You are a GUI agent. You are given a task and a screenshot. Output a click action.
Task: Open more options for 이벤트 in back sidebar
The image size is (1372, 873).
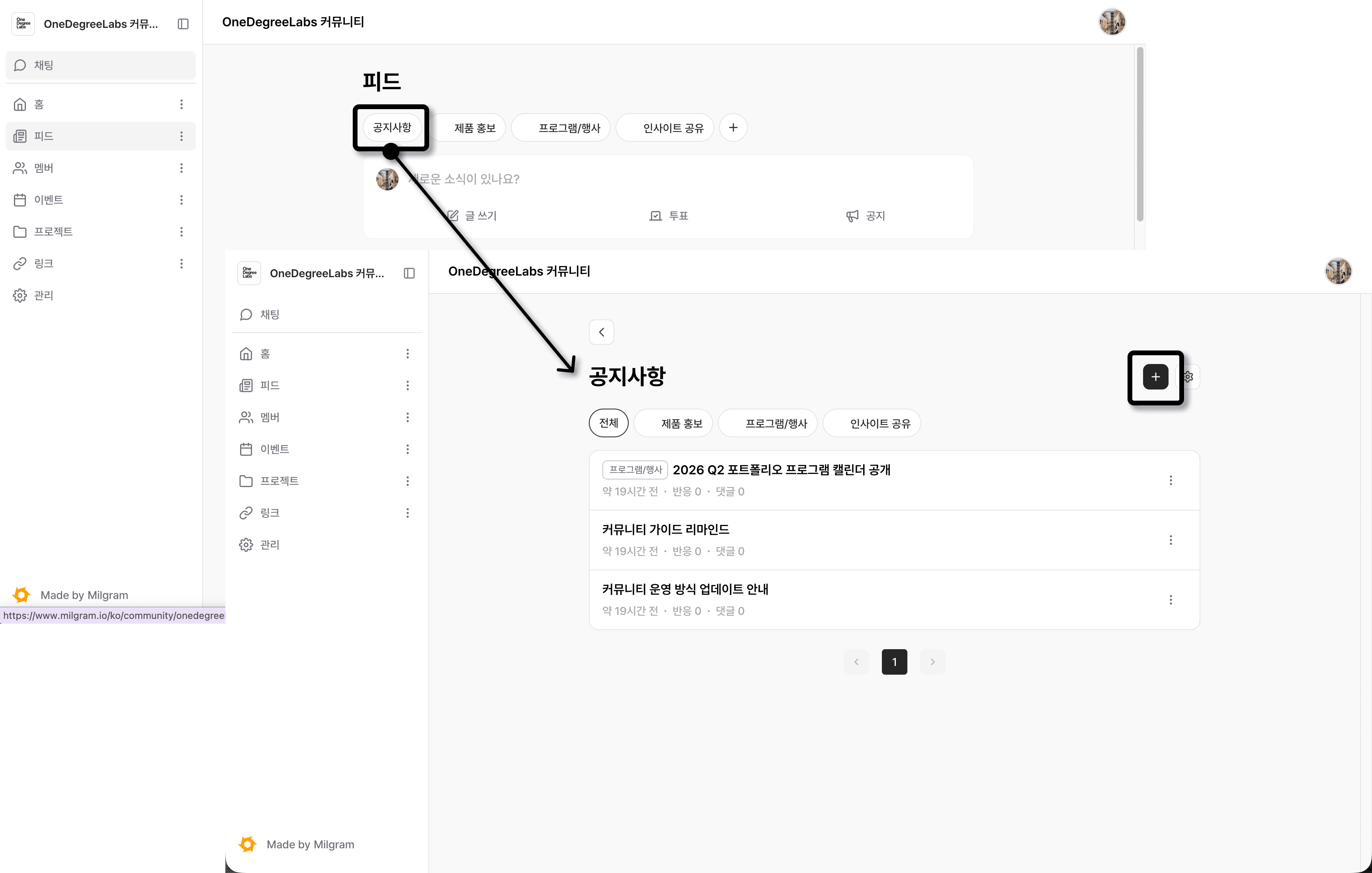pos(182,200)
